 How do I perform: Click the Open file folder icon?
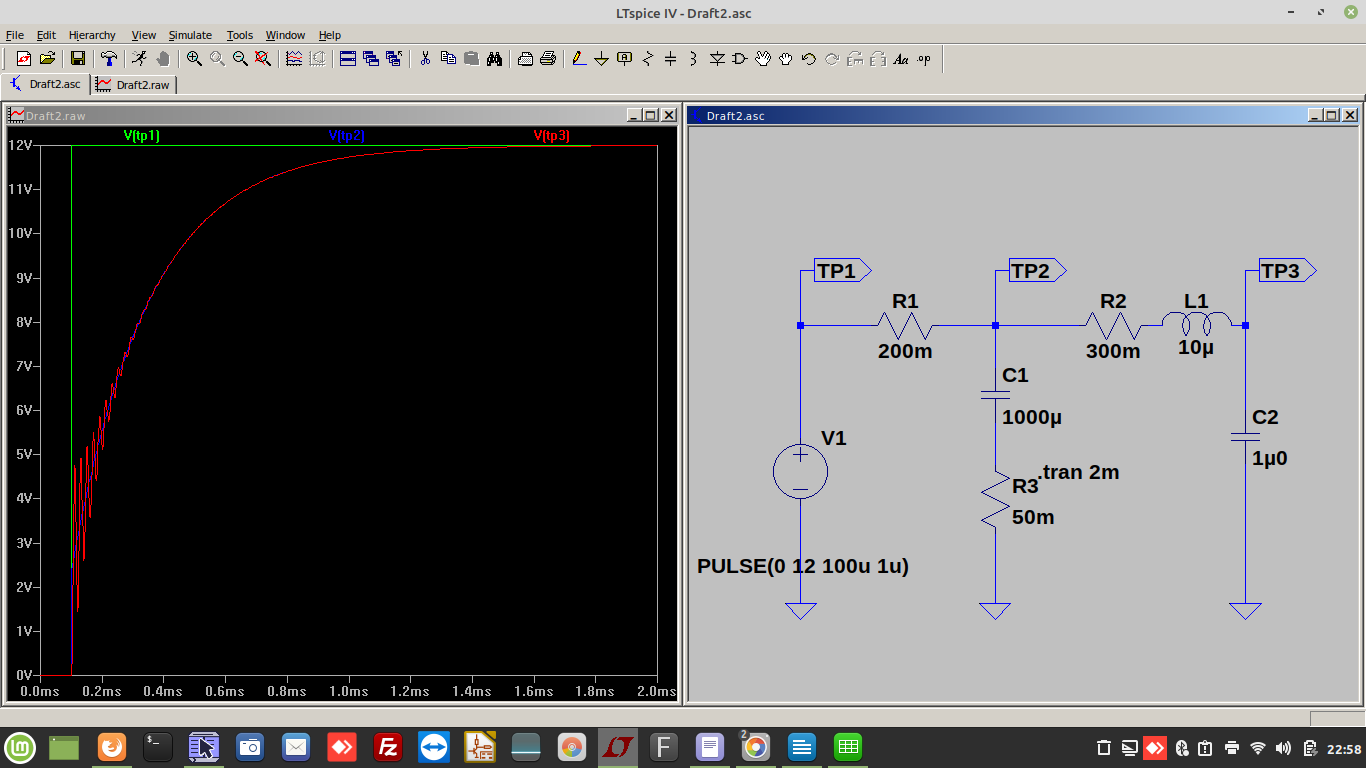pyautogui.click(x=47, y=59)
